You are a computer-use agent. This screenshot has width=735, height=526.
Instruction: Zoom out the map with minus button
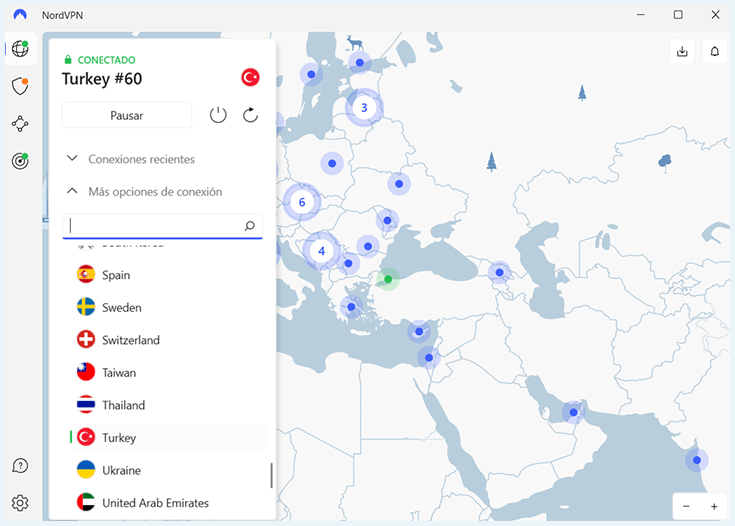(686, 506)
